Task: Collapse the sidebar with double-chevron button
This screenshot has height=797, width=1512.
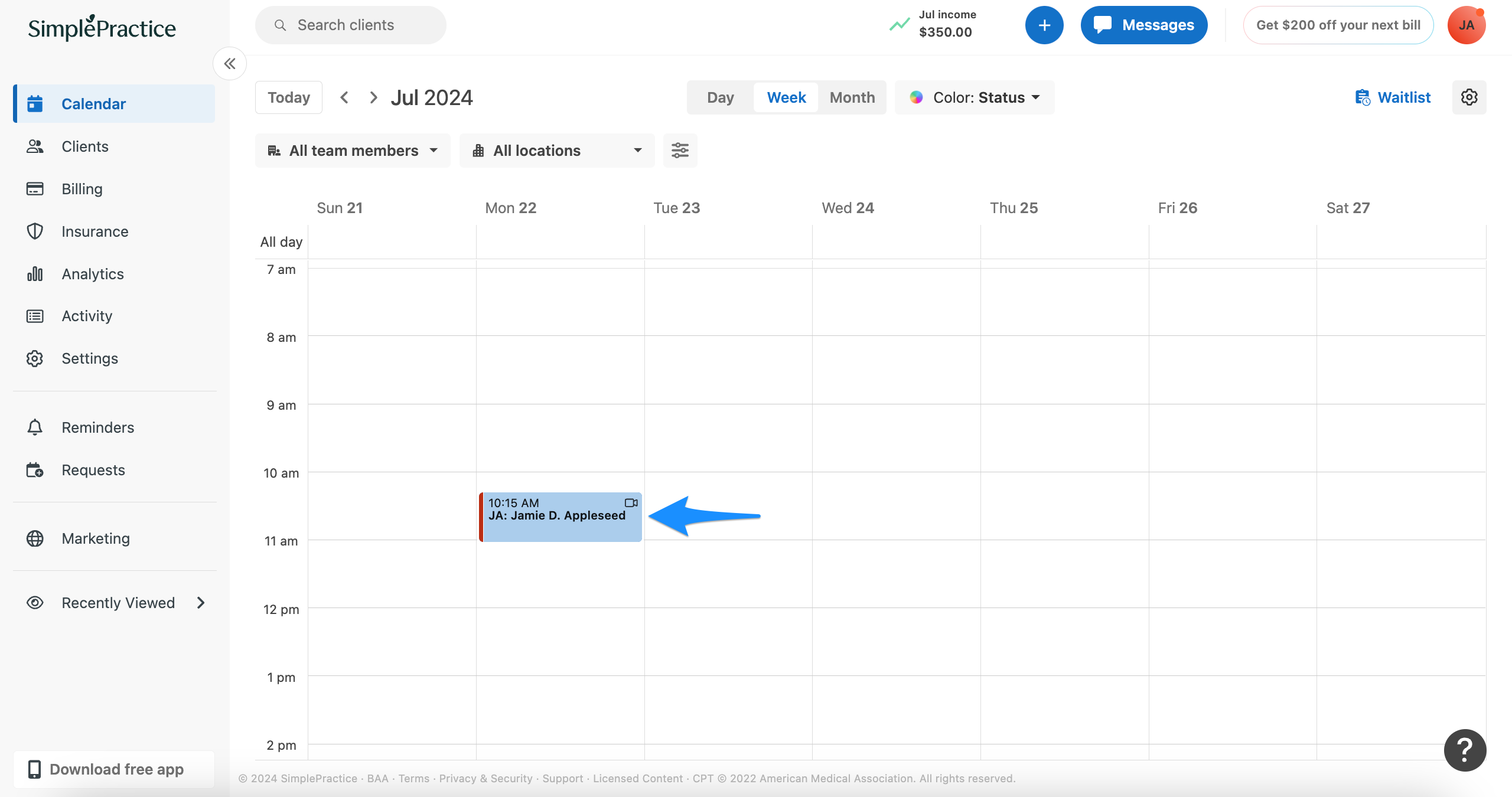Action: (x=230, y=64)
